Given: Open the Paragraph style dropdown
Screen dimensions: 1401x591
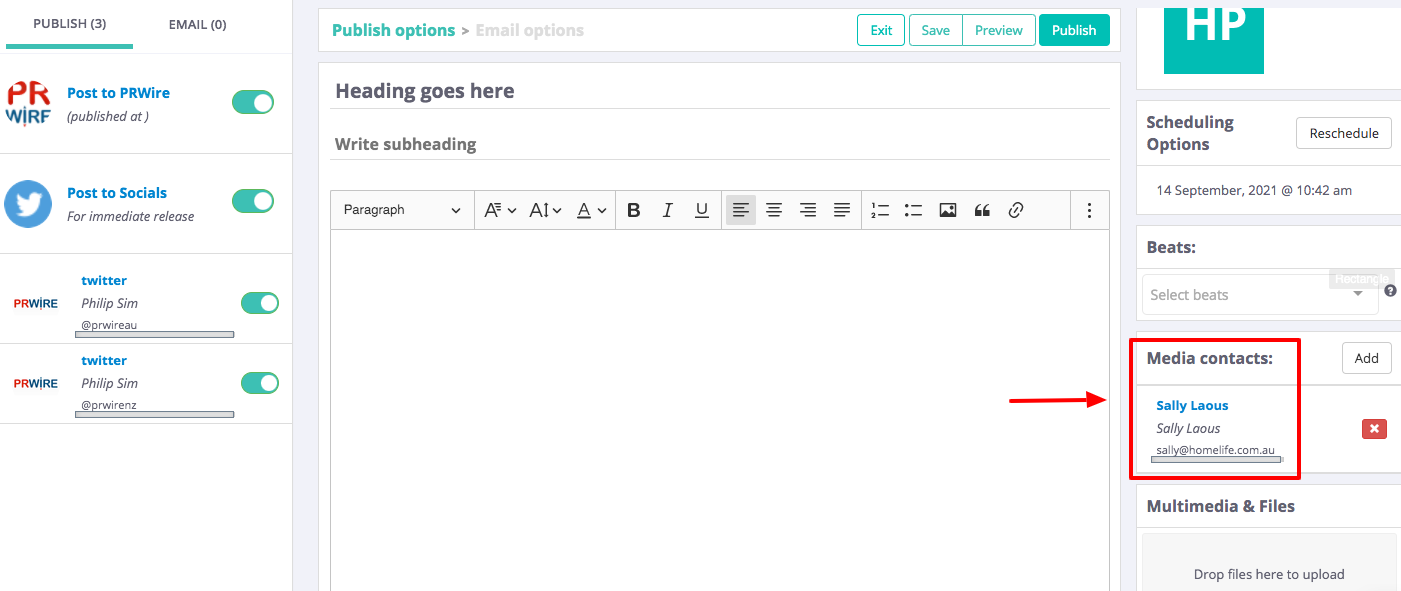Looking at the screenshot, I should [x=401, y=210].
